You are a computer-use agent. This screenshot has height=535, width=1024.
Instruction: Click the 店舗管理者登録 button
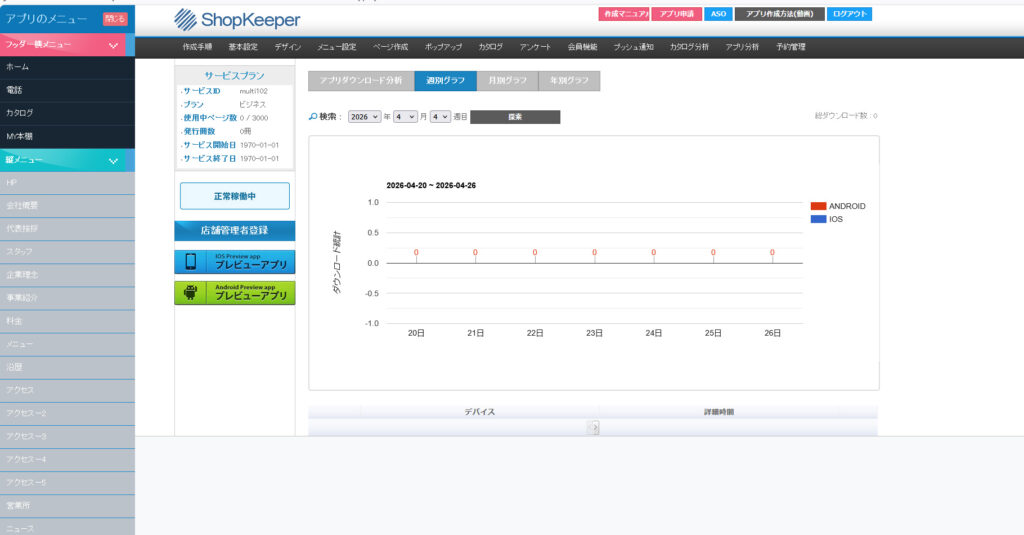click(234, 231)
